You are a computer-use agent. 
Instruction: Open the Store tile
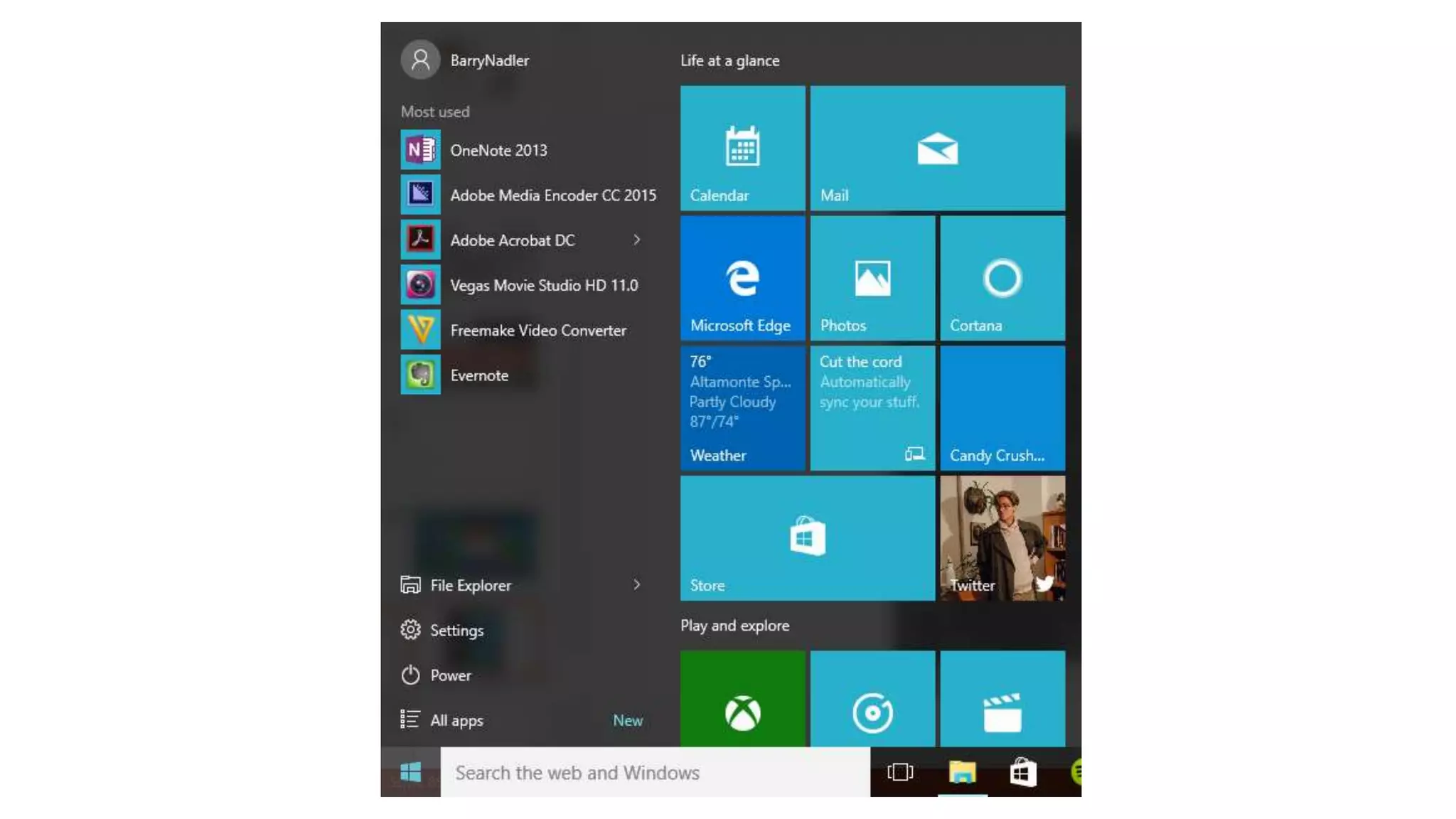[807, 538]
